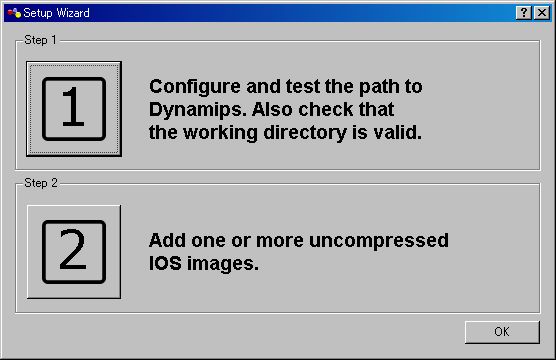
Task: Click the 'Setup Wizard' title text
Action: pyautogui.click(x=56, y=13)
